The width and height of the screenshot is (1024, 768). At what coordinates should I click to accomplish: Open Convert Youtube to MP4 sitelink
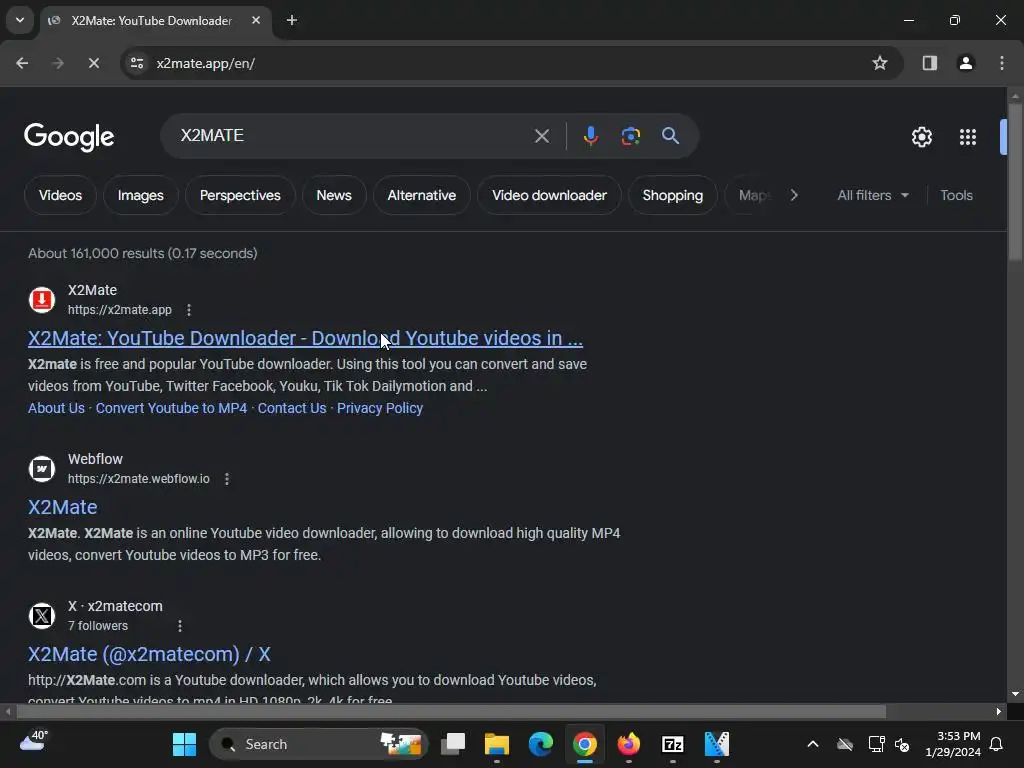171,408
